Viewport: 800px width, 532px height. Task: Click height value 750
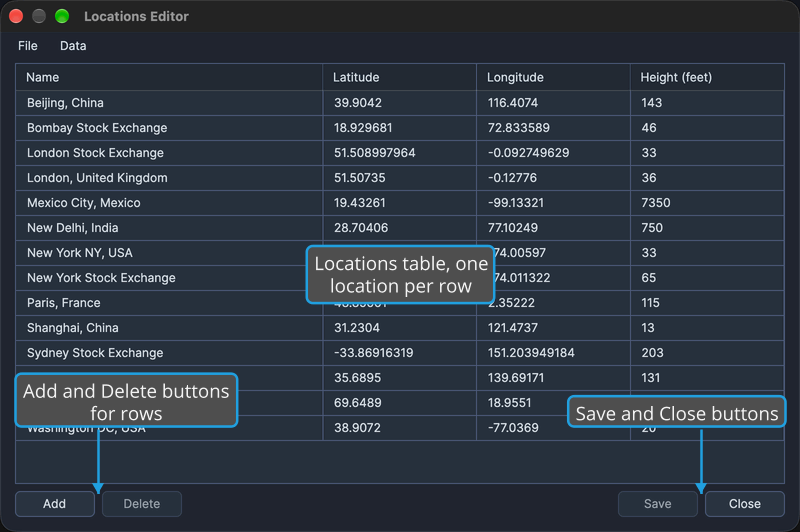pyautogui.click(x=707, y=228)
